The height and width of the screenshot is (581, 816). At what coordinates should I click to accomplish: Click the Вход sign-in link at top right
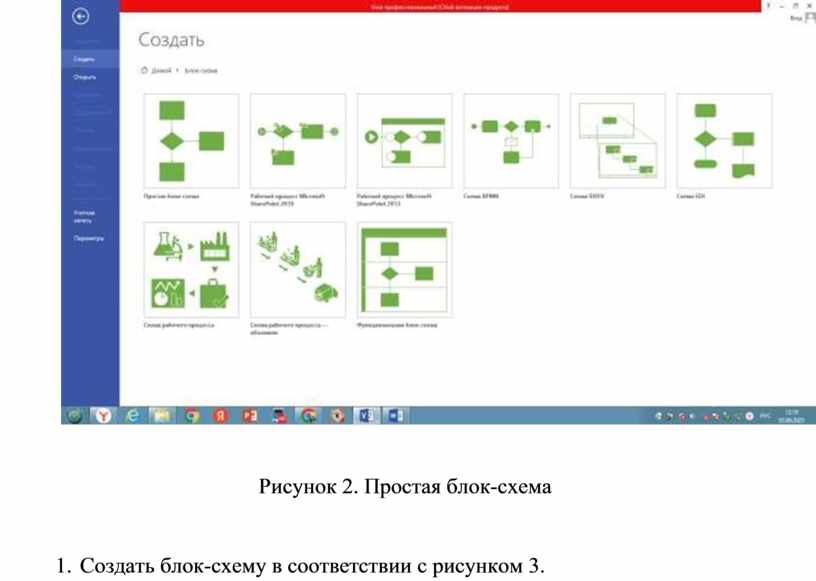click(795, 18)
